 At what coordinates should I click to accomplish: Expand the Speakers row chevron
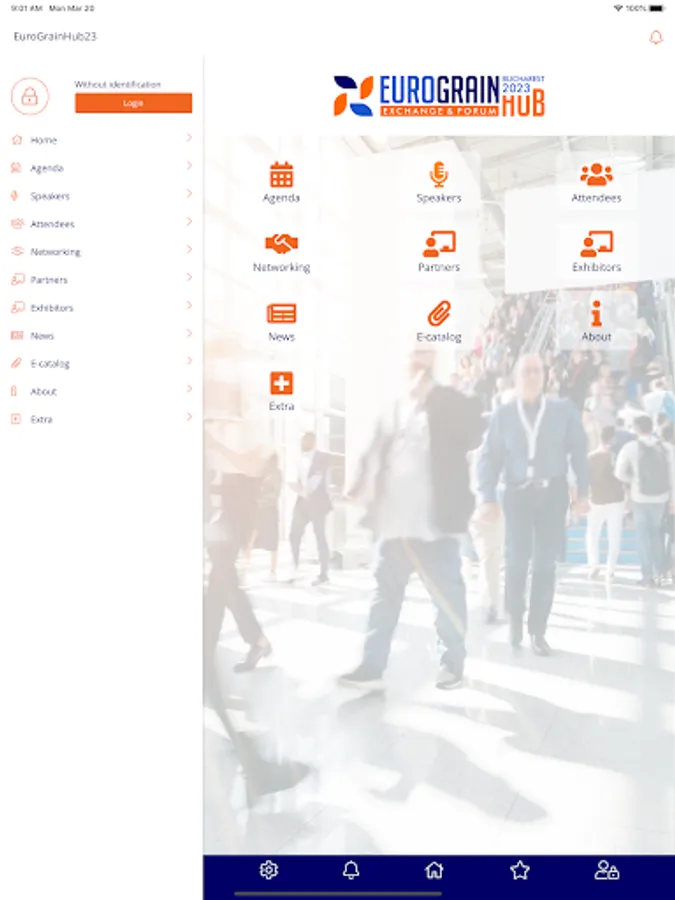(189, 193)
